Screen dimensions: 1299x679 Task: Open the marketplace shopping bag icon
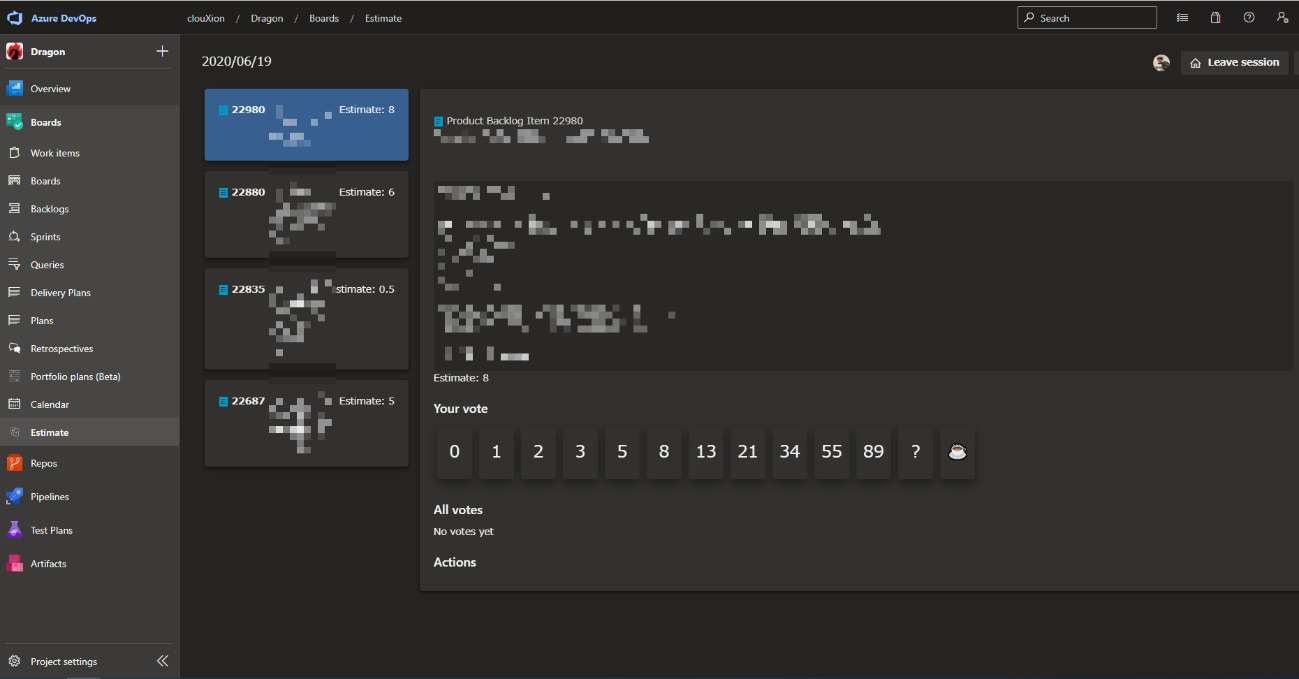[x=1215, y=18]
